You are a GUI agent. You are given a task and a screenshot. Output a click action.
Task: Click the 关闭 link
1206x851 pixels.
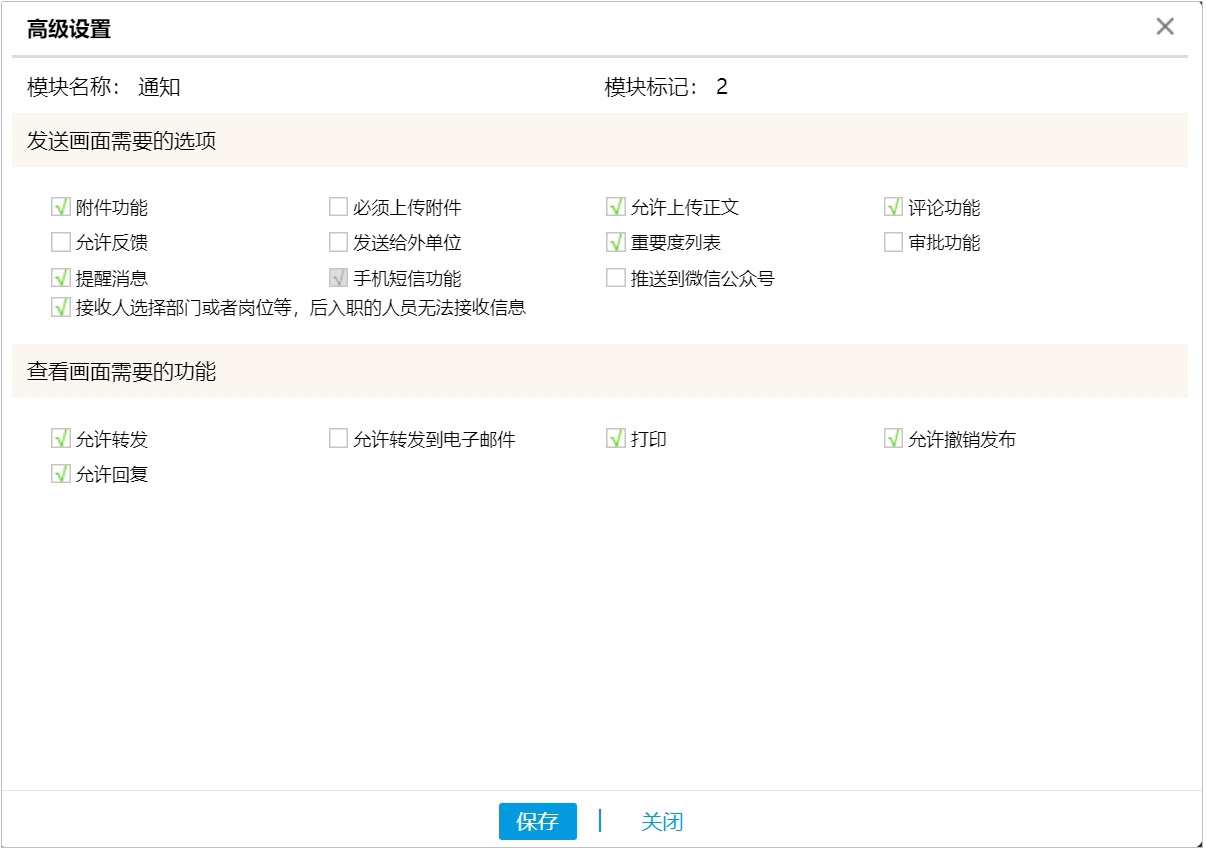point(664,821)
